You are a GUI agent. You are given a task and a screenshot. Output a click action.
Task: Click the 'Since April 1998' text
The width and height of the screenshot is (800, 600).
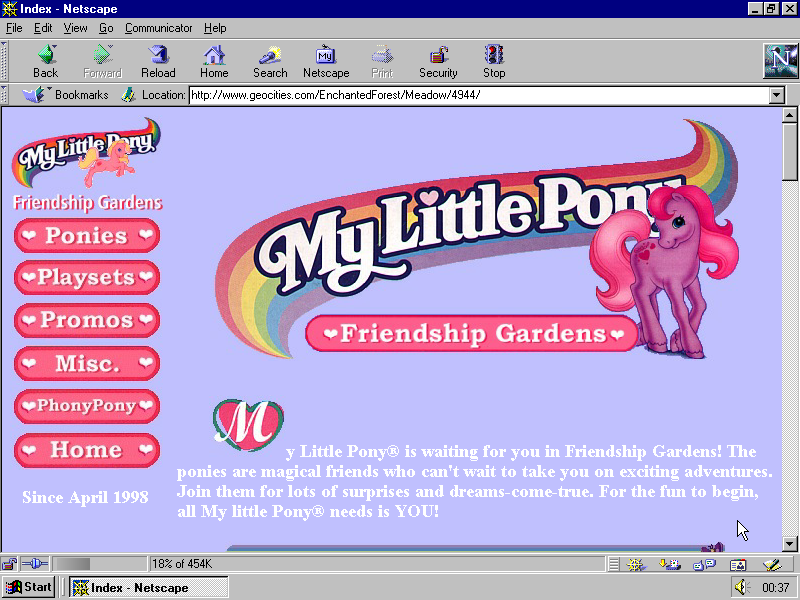tap(85, 497)
